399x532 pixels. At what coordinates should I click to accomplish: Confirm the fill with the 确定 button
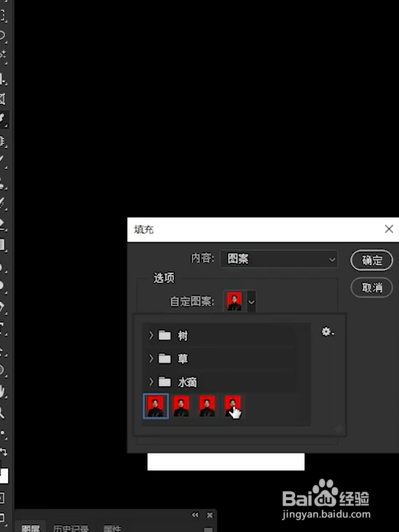[372, 260]
